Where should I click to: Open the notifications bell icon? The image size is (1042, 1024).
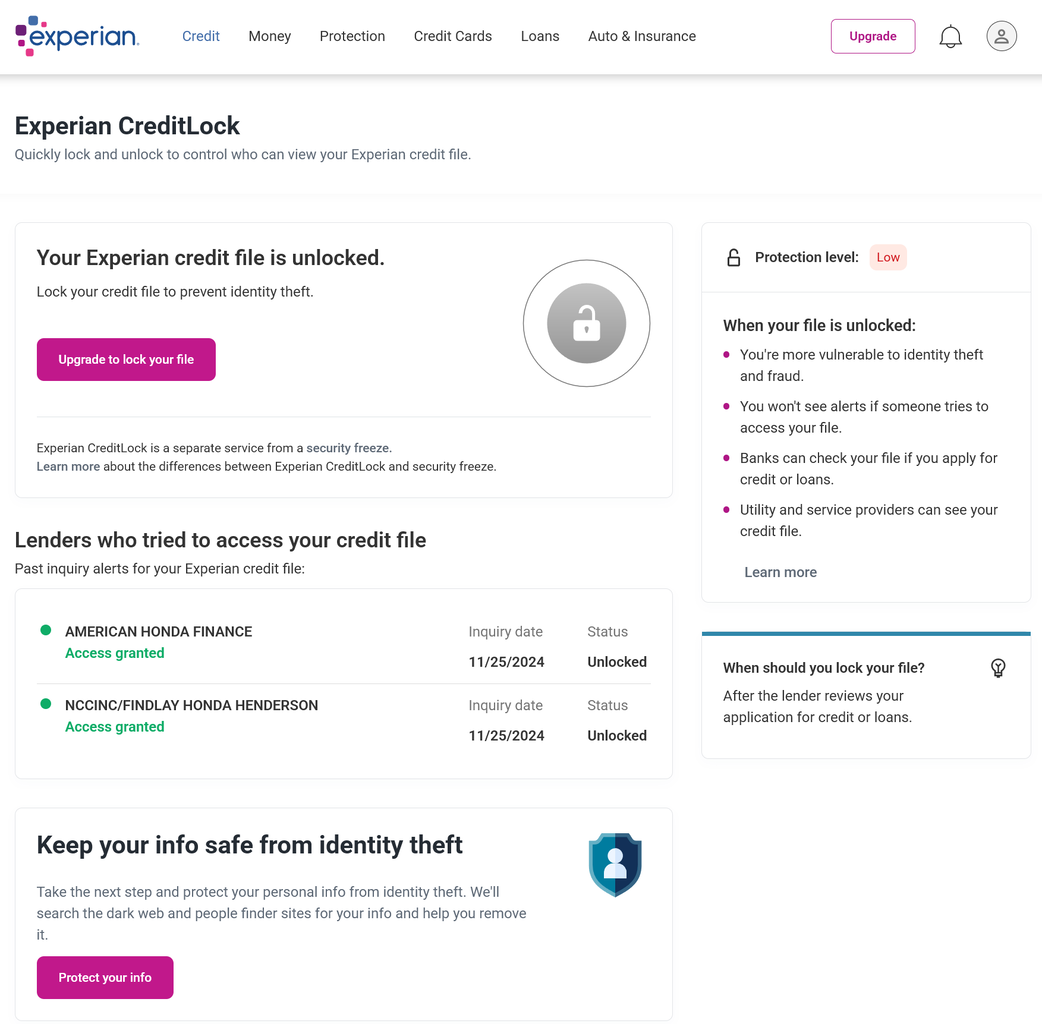(950, 37)
